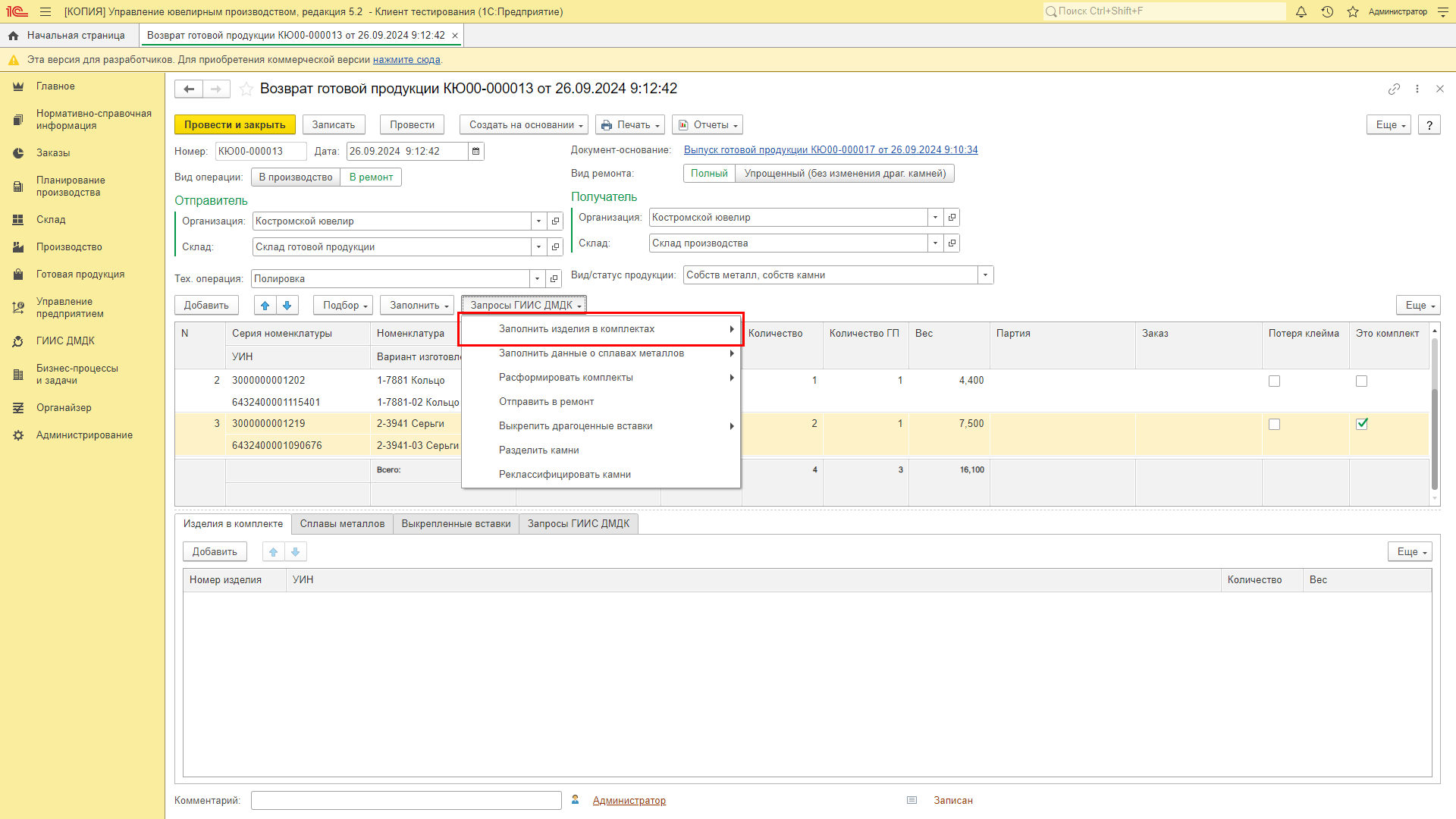This screenshot has height=819, width=1456.
Task: Move Изделия в комплекте row down
Action: point(295,552)
